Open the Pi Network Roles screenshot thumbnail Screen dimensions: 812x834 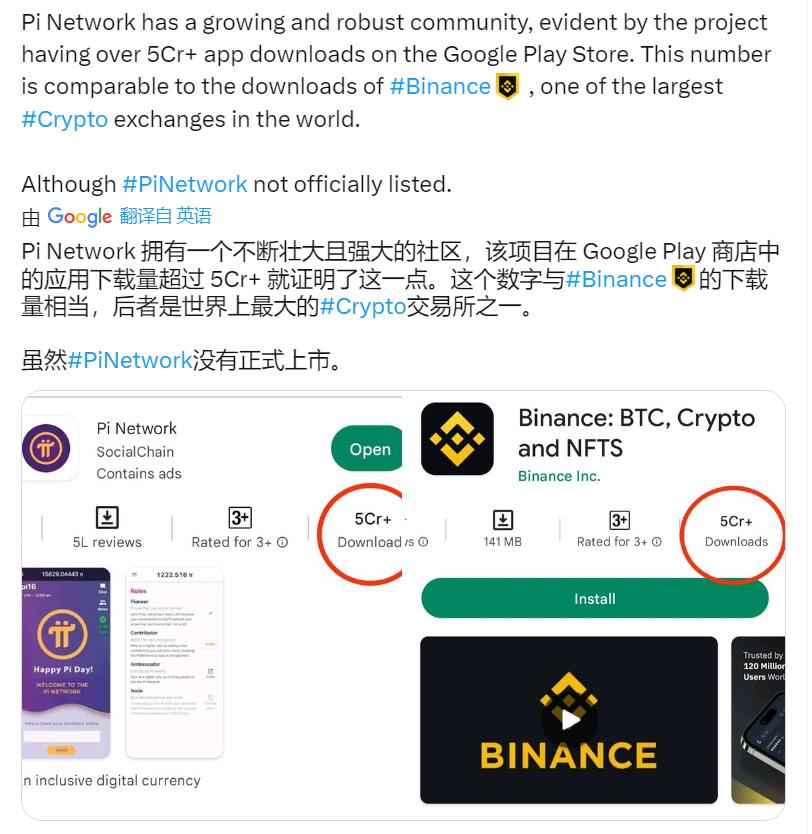pyautogui.click(x=174, y=663)
